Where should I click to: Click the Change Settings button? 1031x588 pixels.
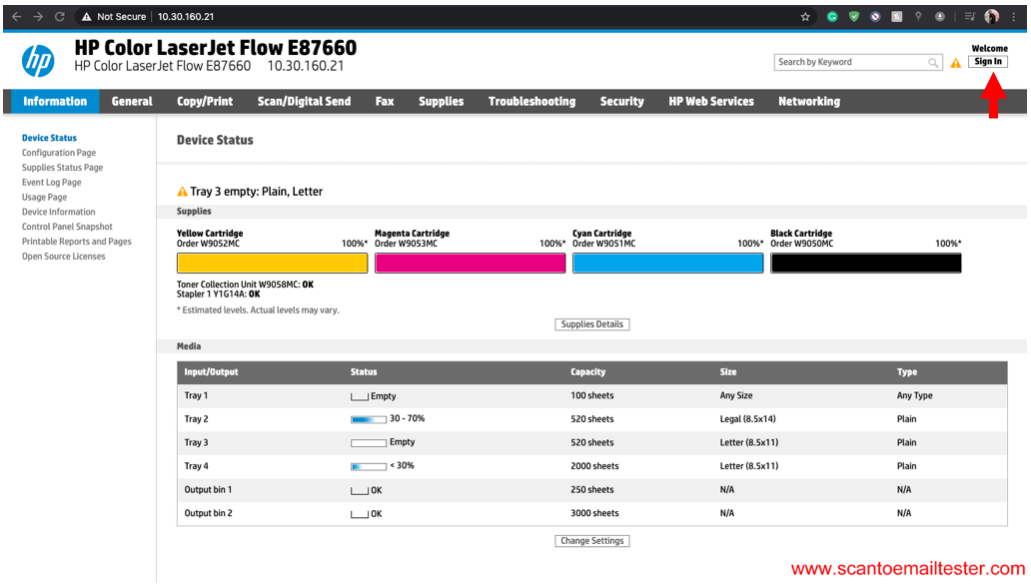(592, 541)
